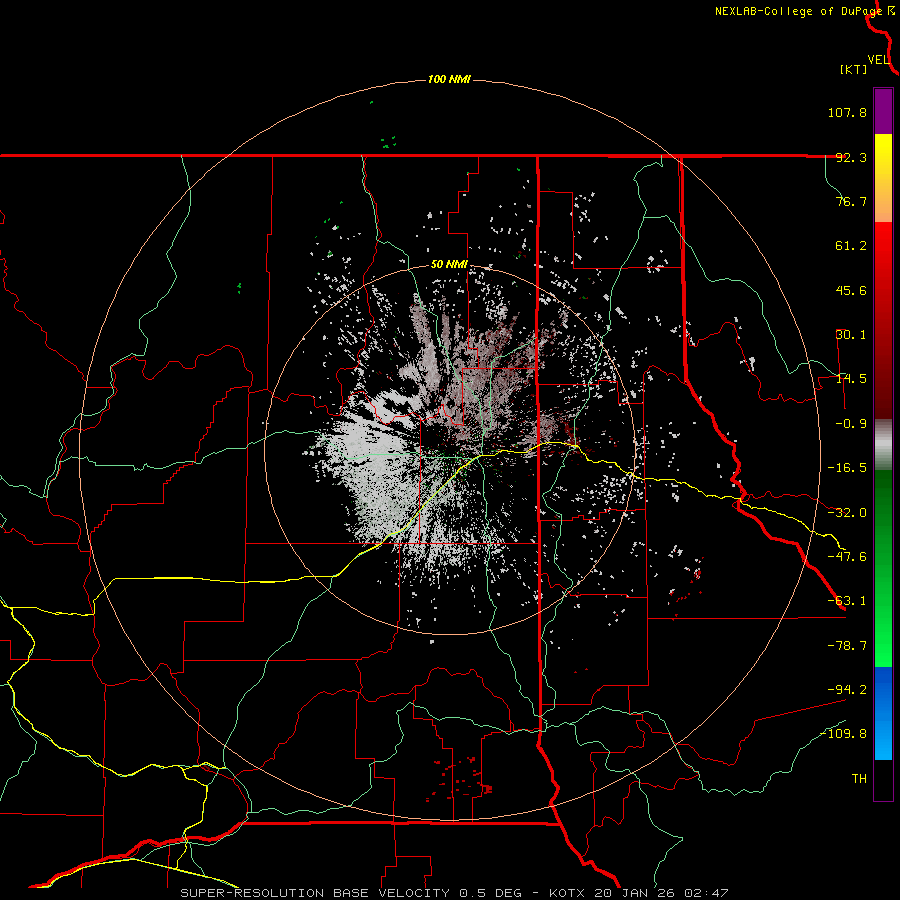Click the 30.1 value on the velocity scale
The height and width of the screenshot is (900, 900).
click(x=851, y=335)
